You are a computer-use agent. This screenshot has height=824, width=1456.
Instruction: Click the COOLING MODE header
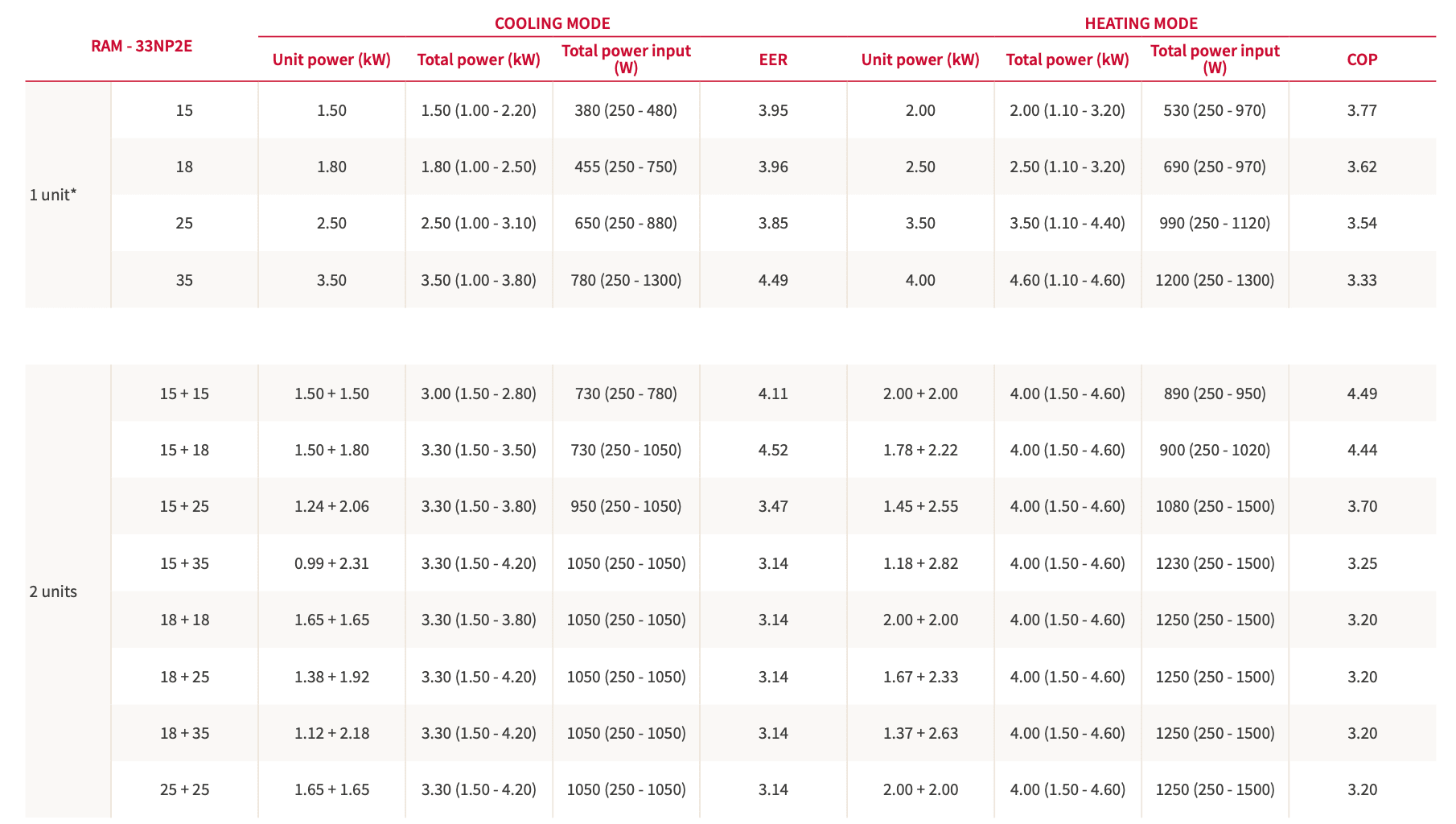click(x=552, y=23)
